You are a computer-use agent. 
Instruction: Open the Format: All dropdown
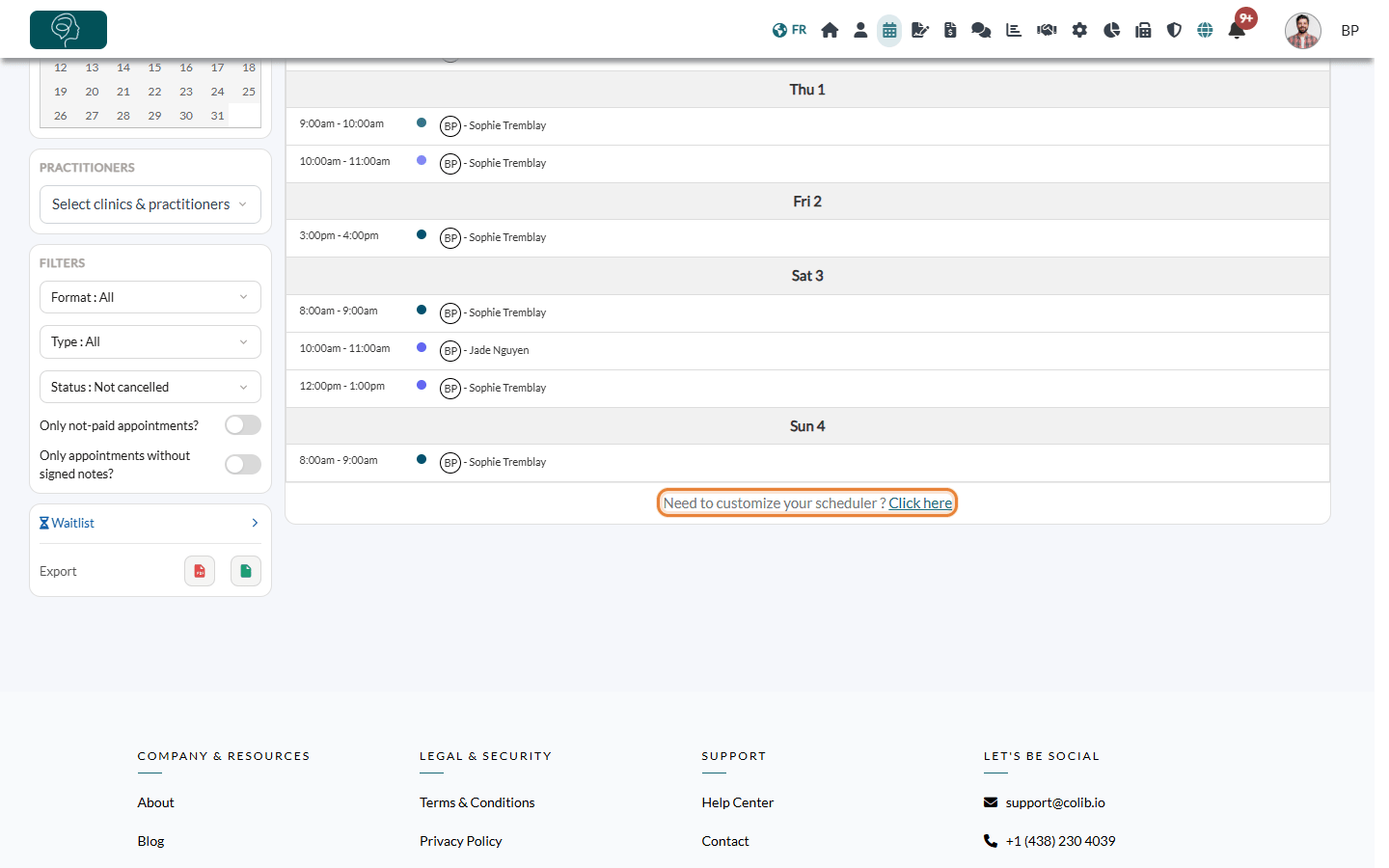point(150,297)
